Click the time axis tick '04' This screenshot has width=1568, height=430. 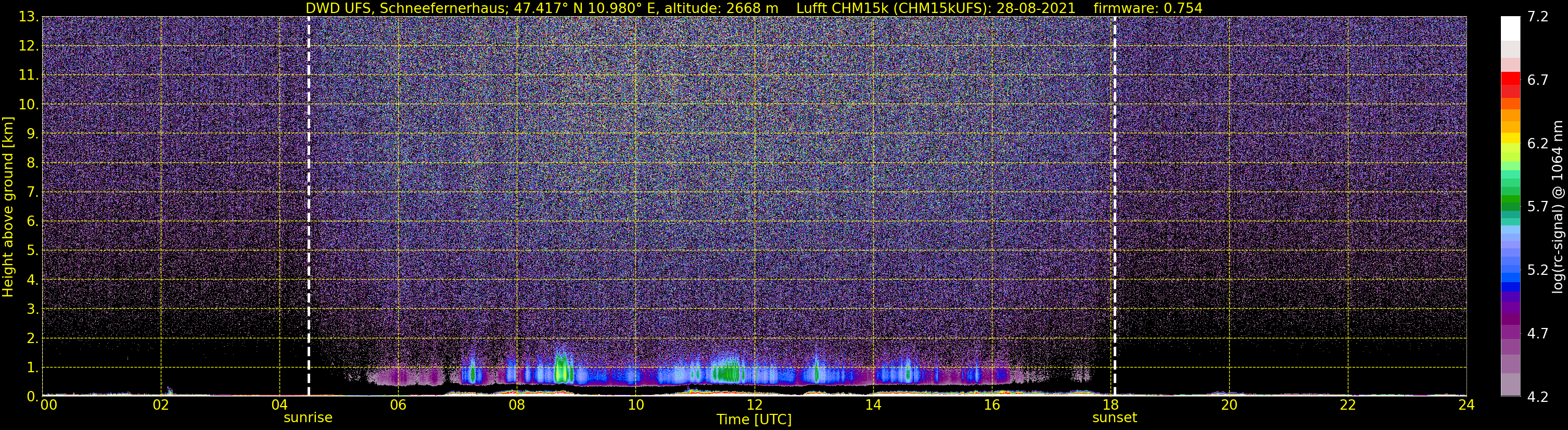tap(279, 405)
